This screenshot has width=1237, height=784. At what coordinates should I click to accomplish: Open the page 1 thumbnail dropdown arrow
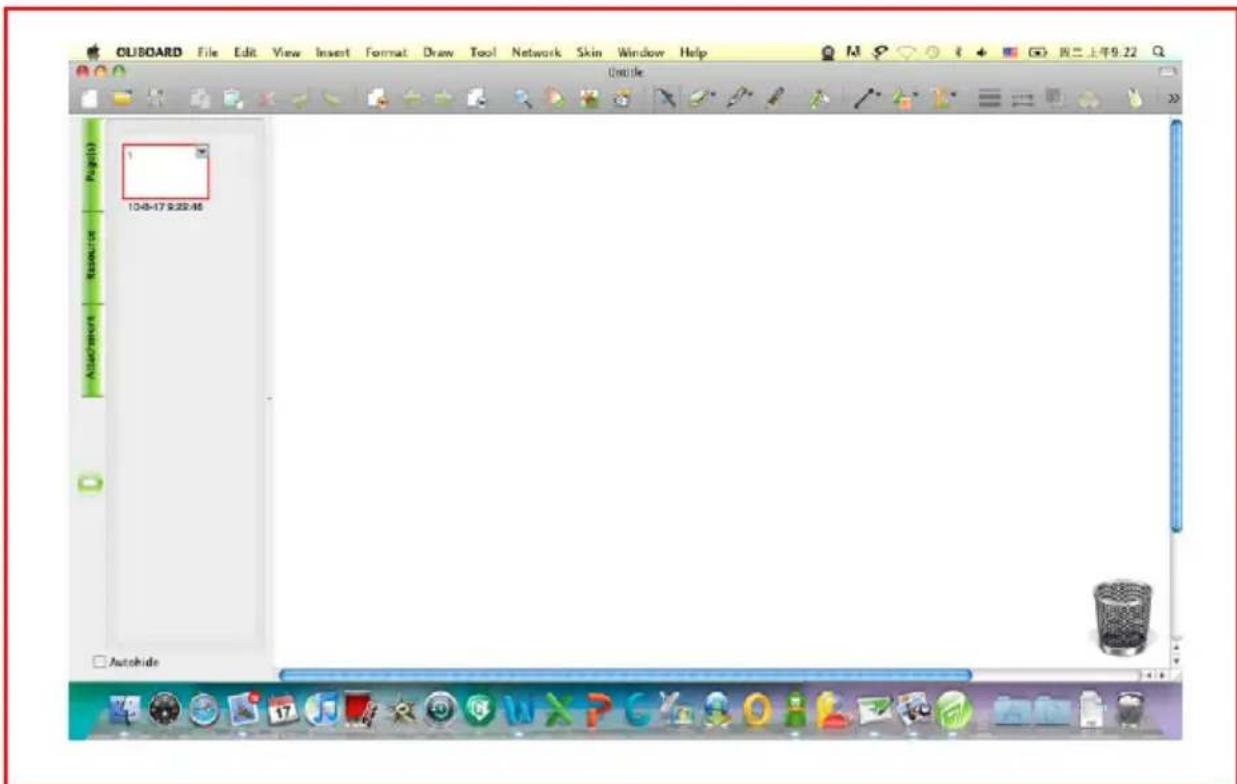point(202,151)
